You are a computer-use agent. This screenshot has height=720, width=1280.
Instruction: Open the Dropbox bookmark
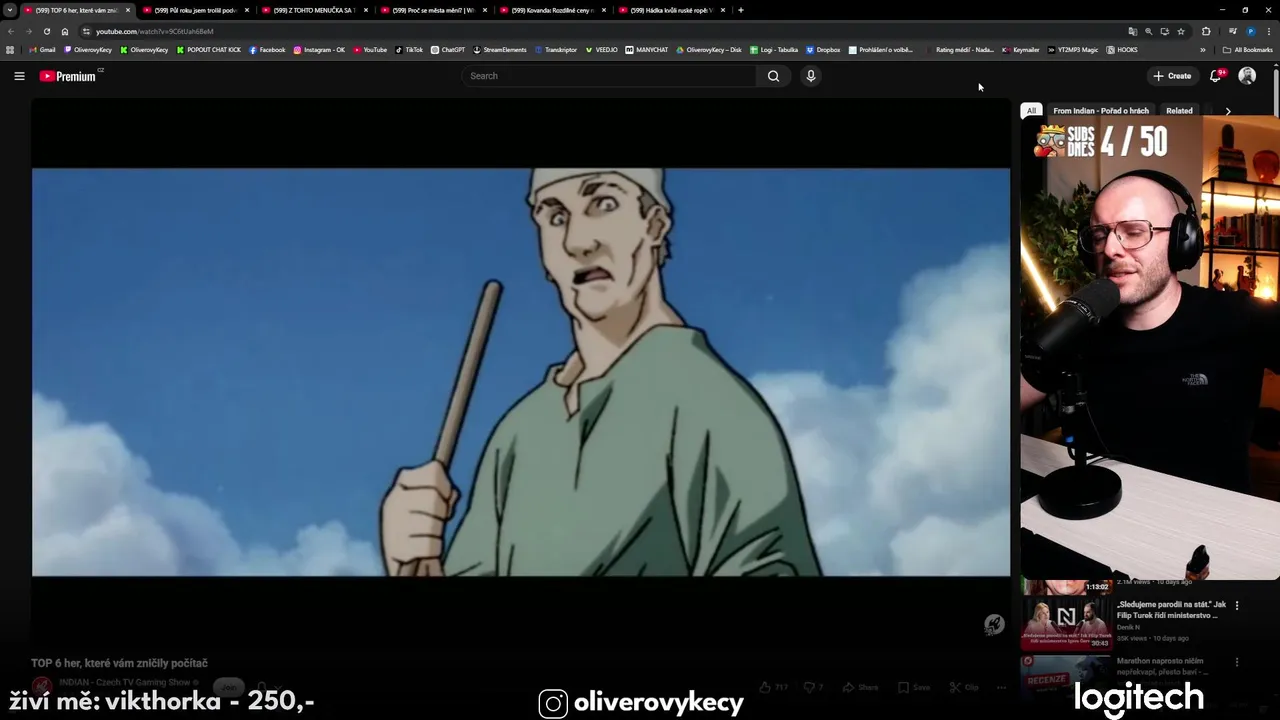coord(823,50)
